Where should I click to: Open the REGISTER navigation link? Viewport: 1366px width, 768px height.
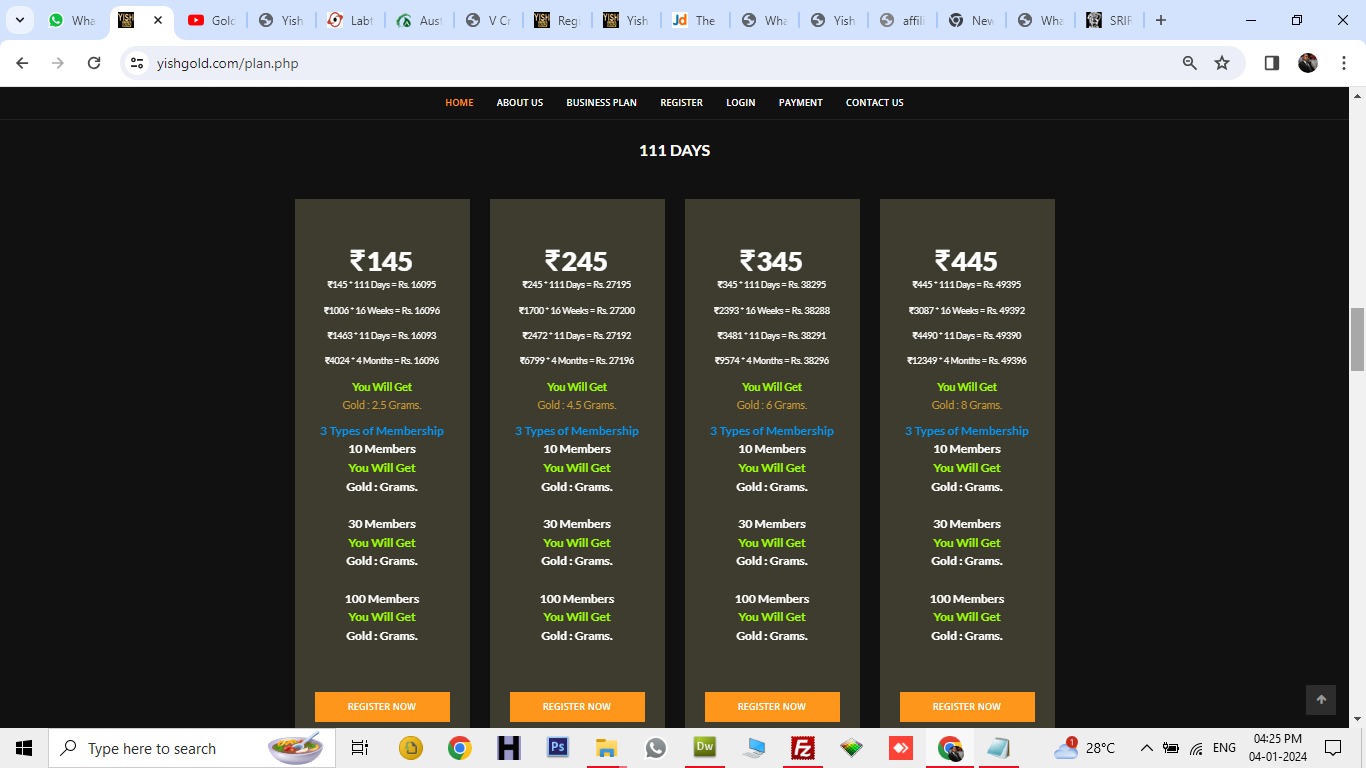tap(681, 102)
